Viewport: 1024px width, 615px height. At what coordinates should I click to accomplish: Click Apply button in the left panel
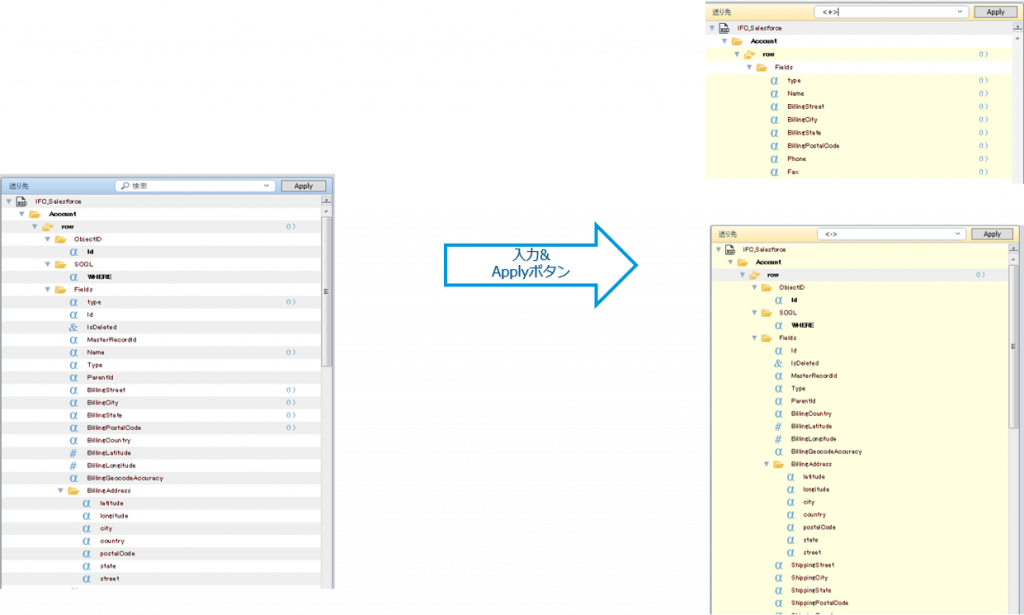click(x=303, y=186)
